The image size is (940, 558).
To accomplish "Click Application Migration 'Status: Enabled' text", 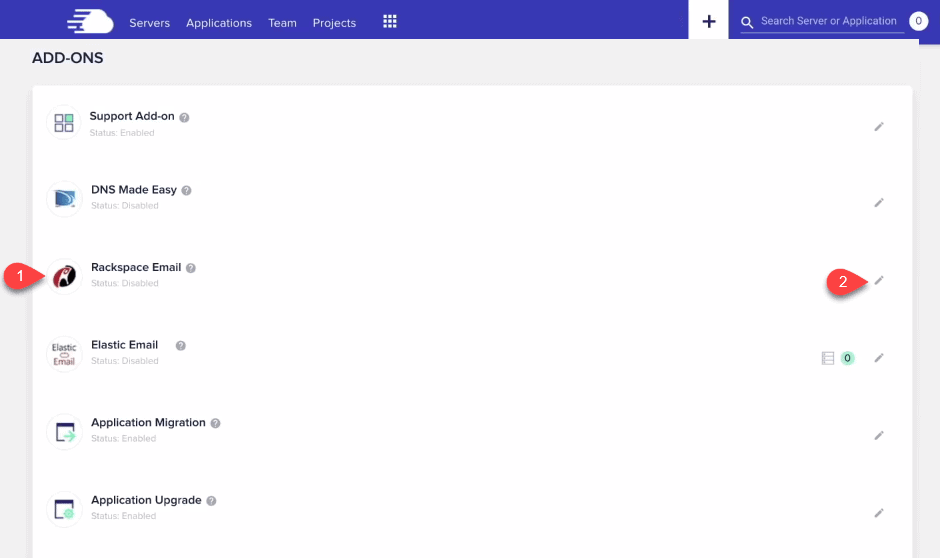I will click(123, 439).
